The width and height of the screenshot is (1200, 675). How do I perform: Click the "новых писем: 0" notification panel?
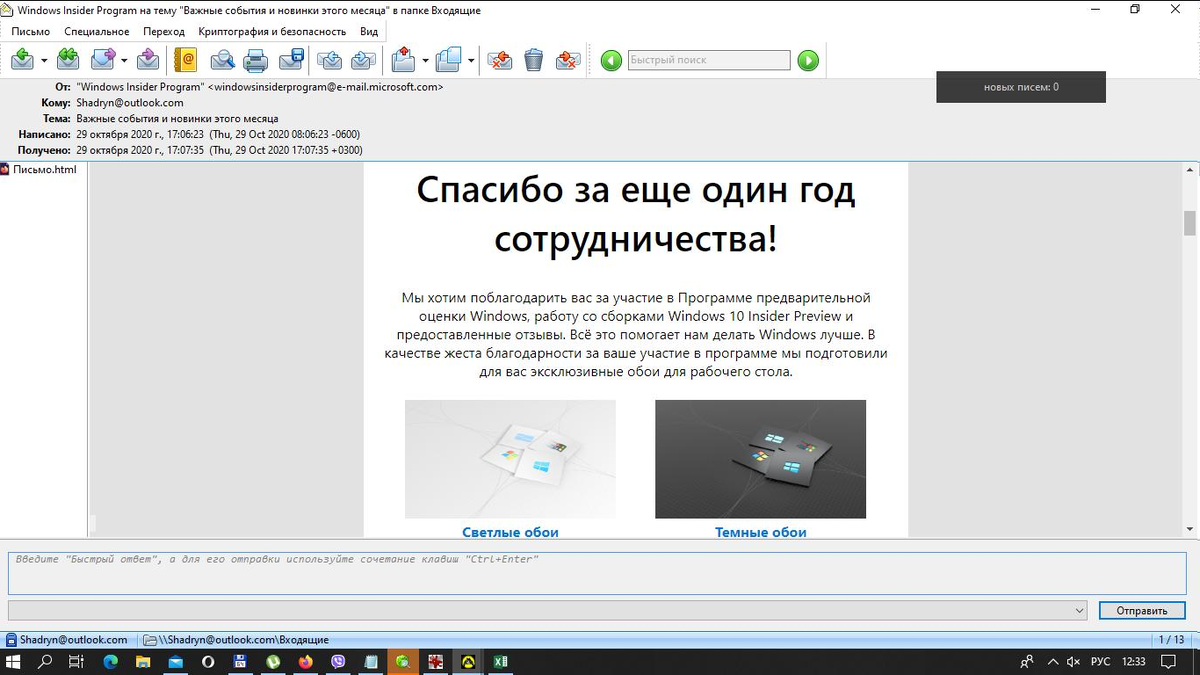coord(1021,87)
